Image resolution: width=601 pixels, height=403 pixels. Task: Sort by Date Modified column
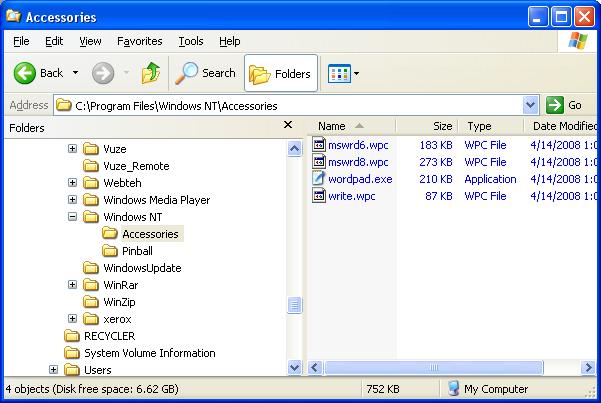point(561,126)
